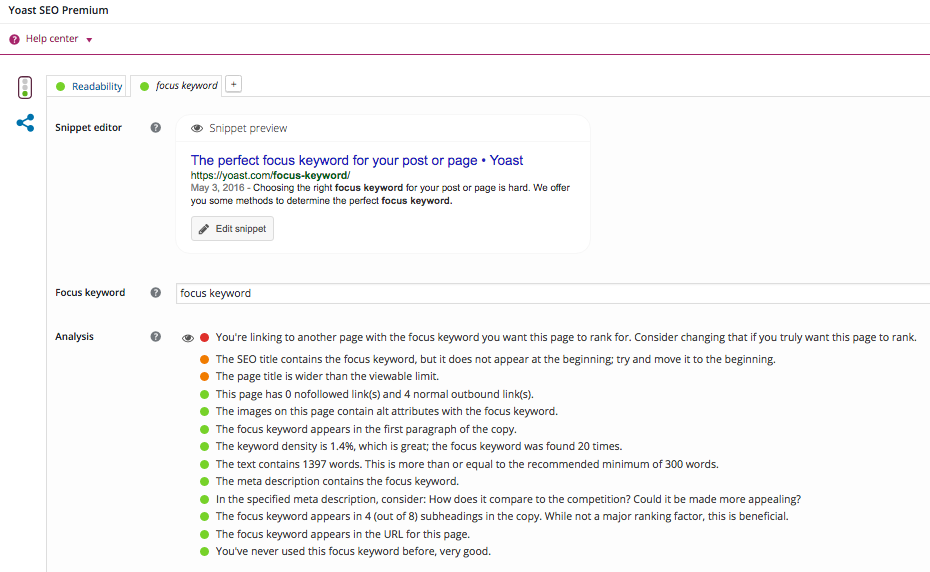Open the social share icon tab
930x572 pixels.
(26, 123)
